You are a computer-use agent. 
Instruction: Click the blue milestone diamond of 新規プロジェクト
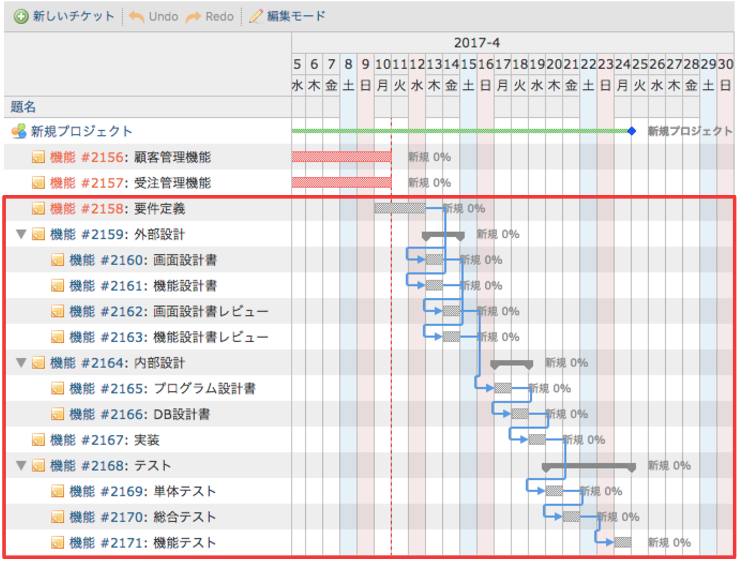coord(632,131)
